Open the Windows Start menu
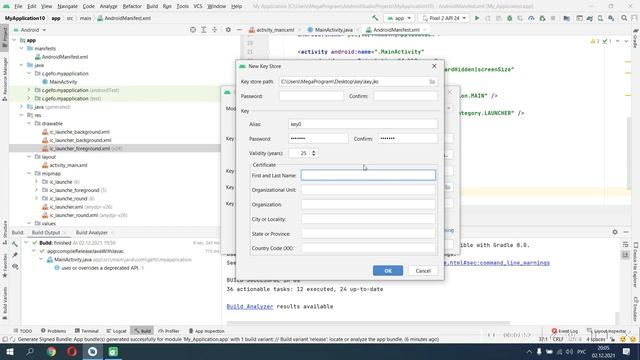 [x=10, y=351]
